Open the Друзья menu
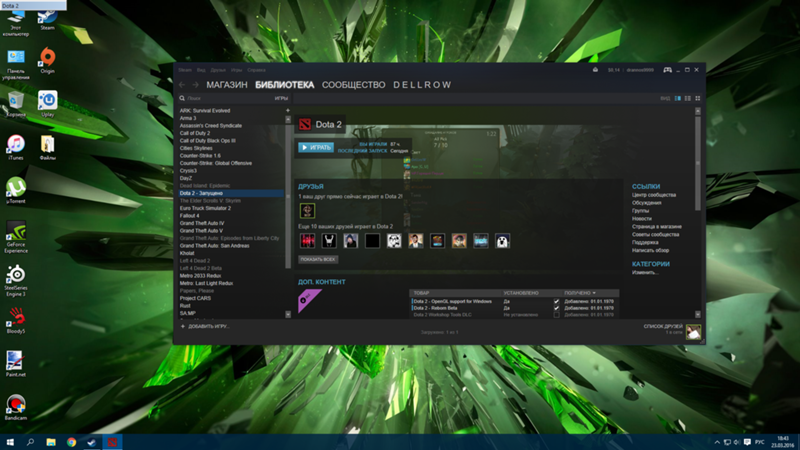This screenshot has height=450, width=800. (218, 70)
